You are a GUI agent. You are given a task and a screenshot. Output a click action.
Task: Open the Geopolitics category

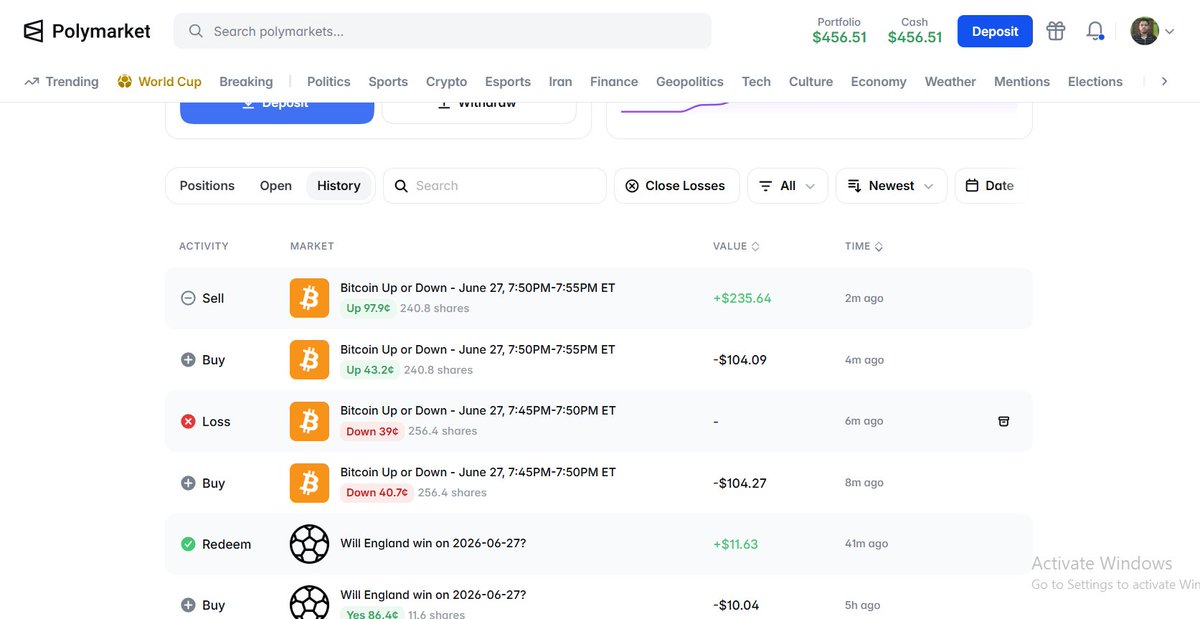click(x=690, y=82)
